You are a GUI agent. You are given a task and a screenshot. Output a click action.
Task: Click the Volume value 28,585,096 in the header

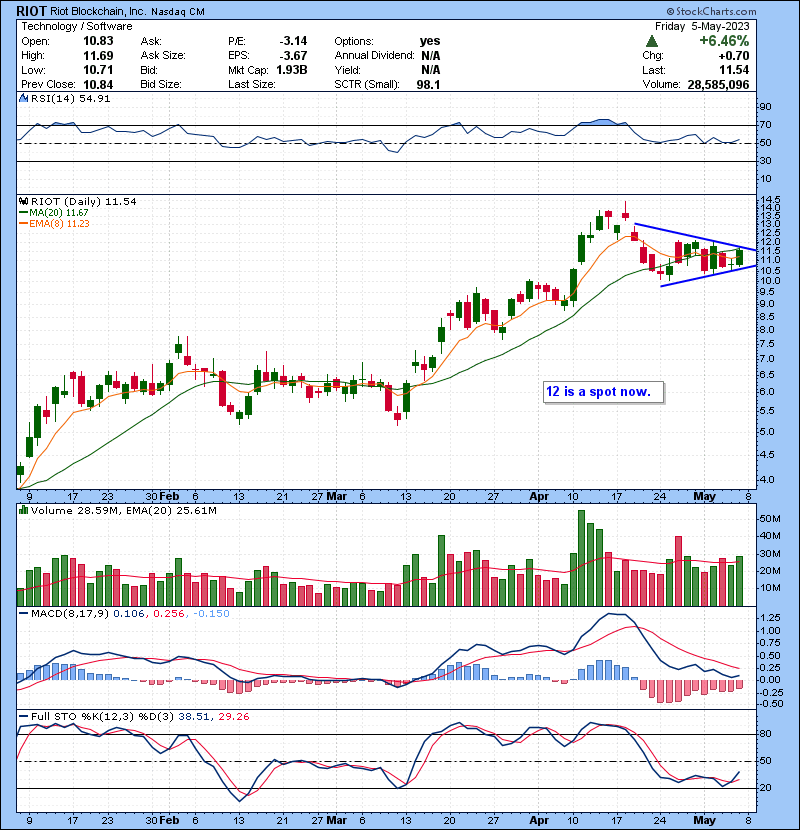point(718,84)
